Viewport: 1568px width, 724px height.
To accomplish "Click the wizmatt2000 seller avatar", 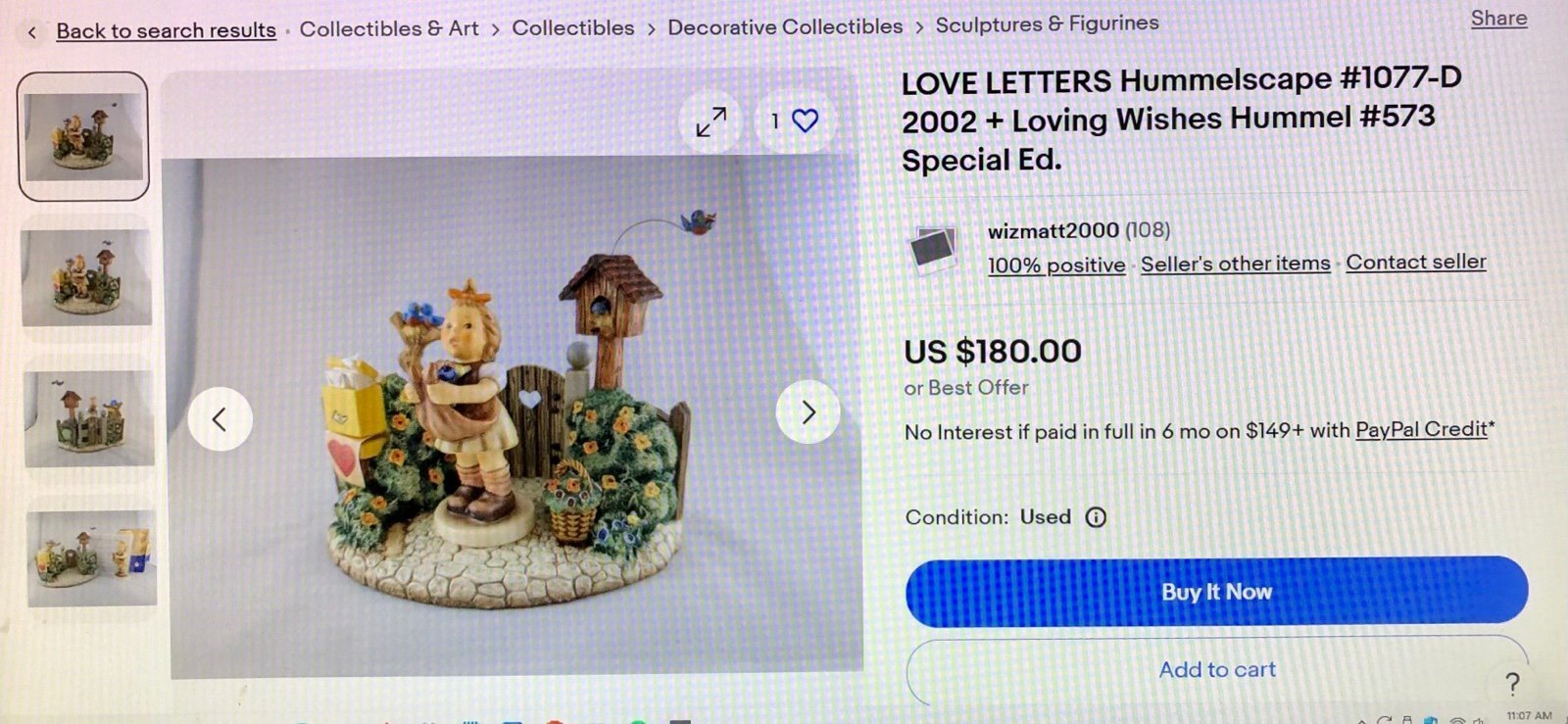I will click(x=932, y=249).
